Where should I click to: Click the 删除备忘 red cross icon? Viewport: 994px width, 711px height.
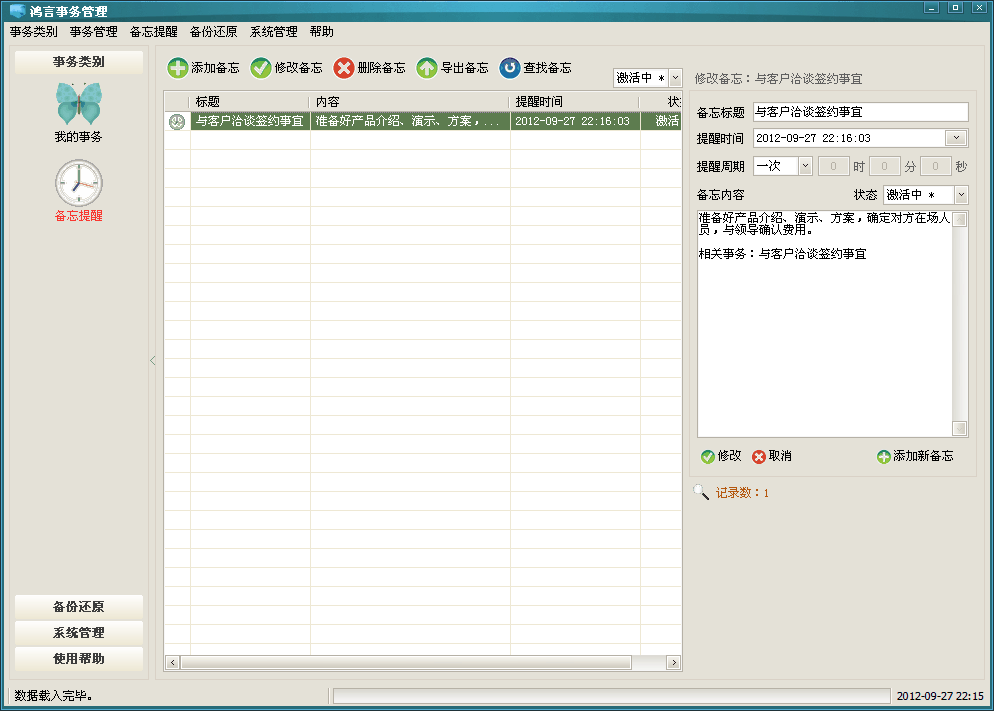coord(344,68)
